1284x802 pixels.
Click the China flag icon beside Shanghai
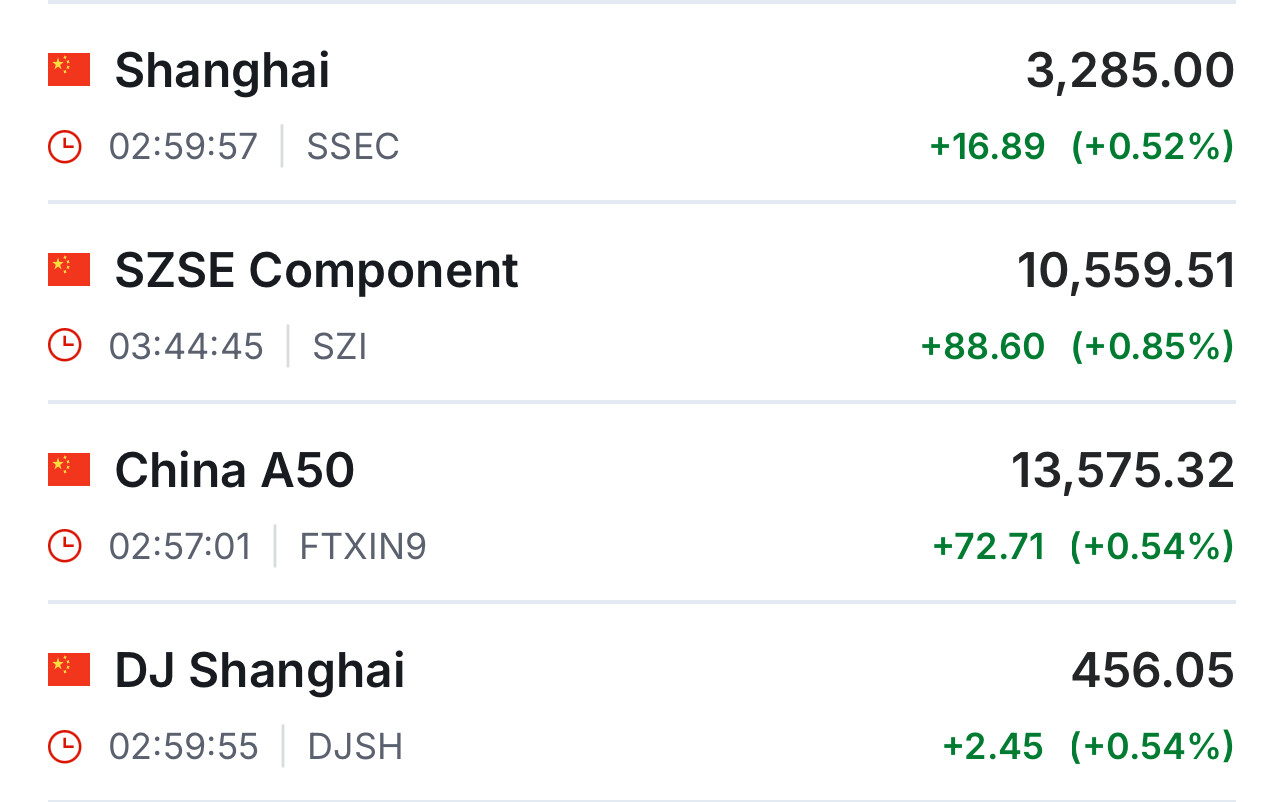pos(69,70)
